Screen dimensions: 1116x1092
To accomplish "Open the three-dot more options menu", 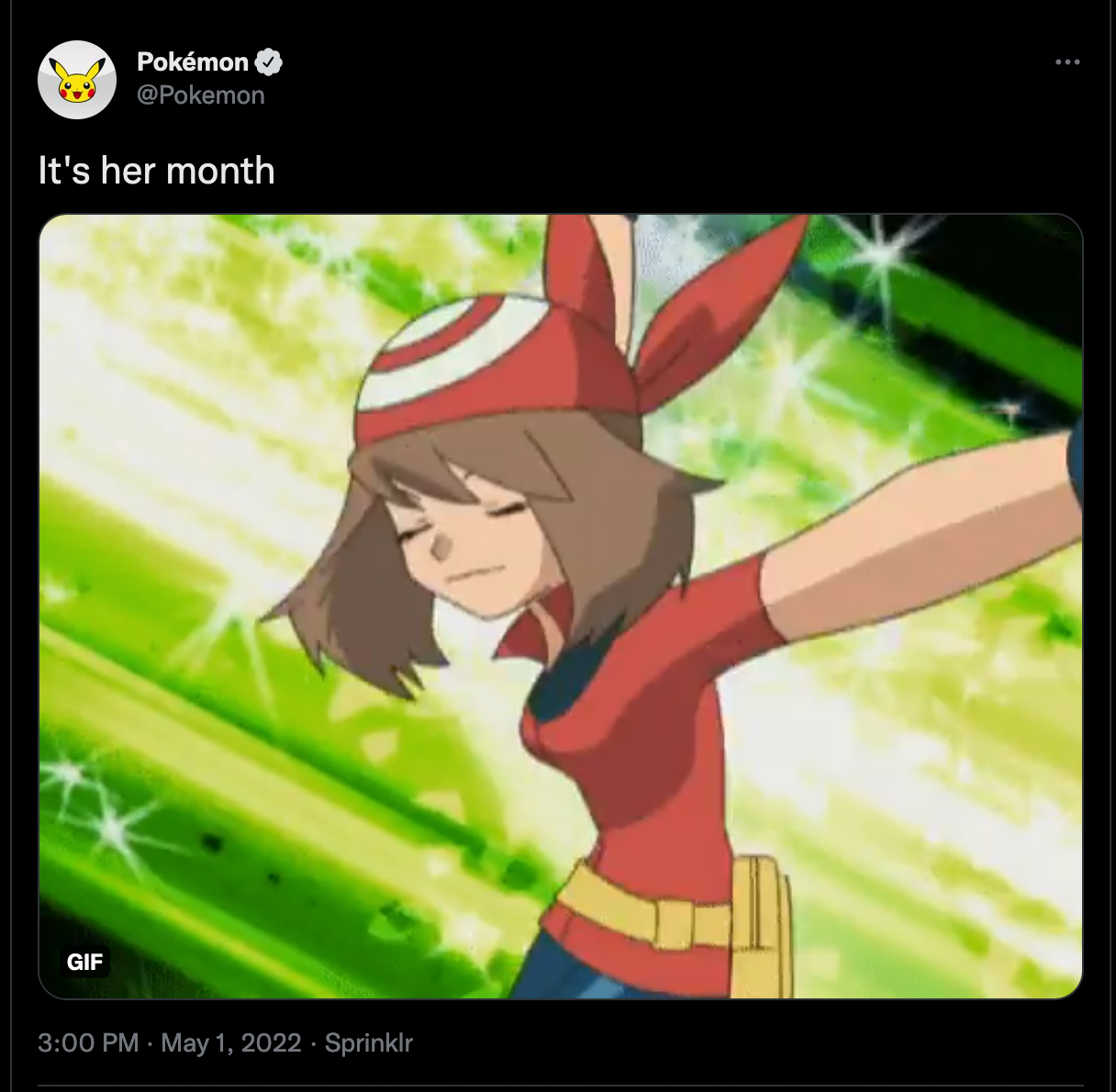I will (x=1067, y=62).
